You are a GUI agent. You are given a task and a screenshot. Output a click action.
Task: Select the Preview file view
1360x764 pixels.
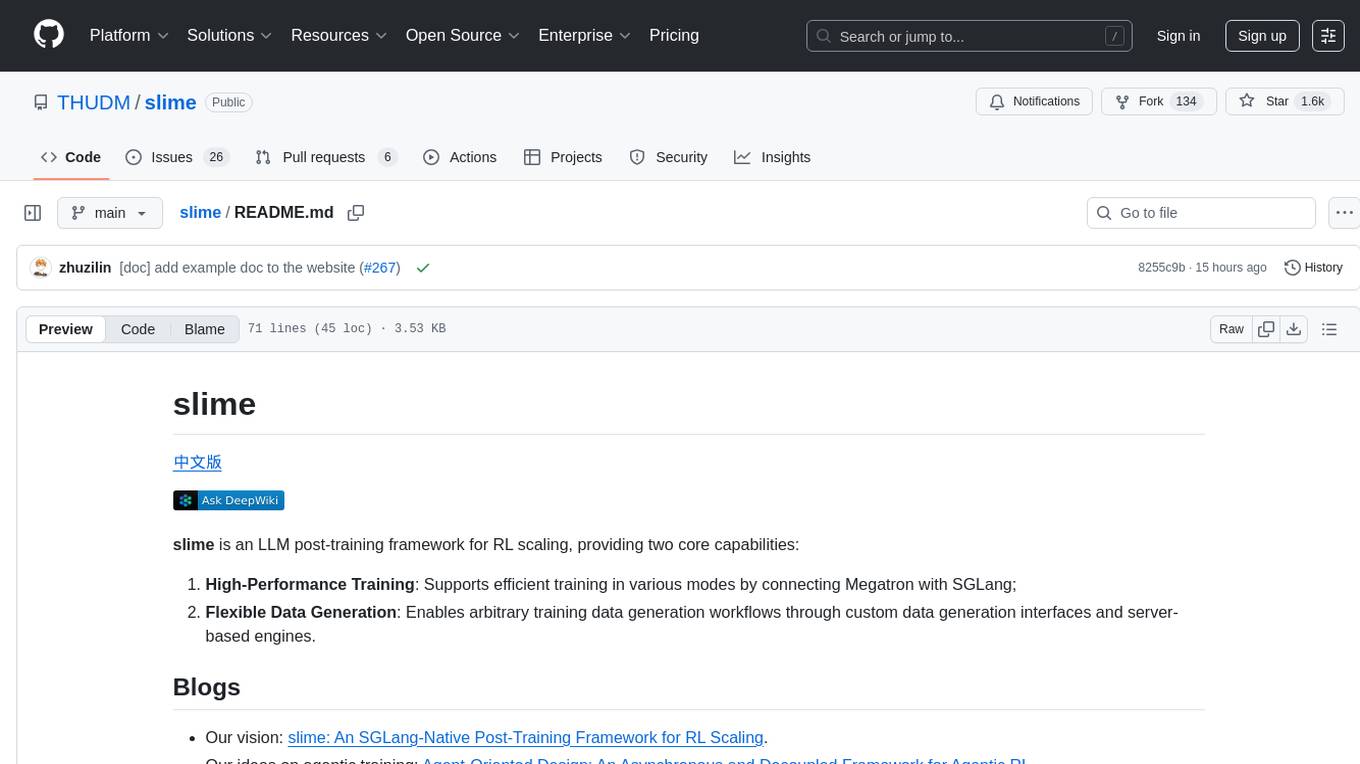point(66,329)
